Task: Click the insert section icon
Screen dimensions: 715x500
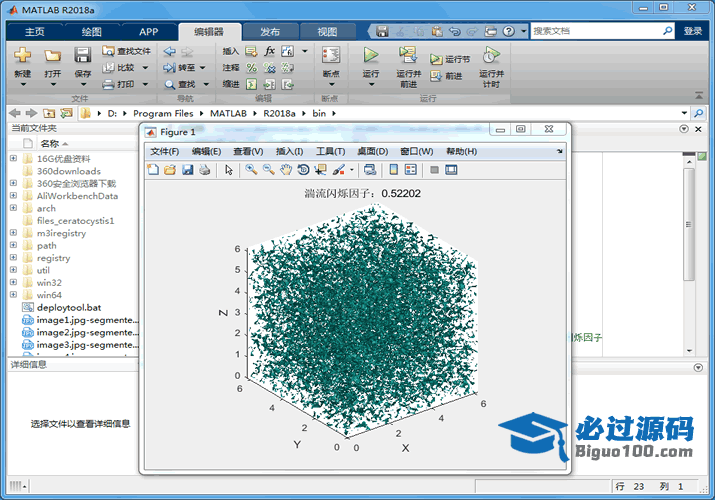Action: tap(251, 51)
